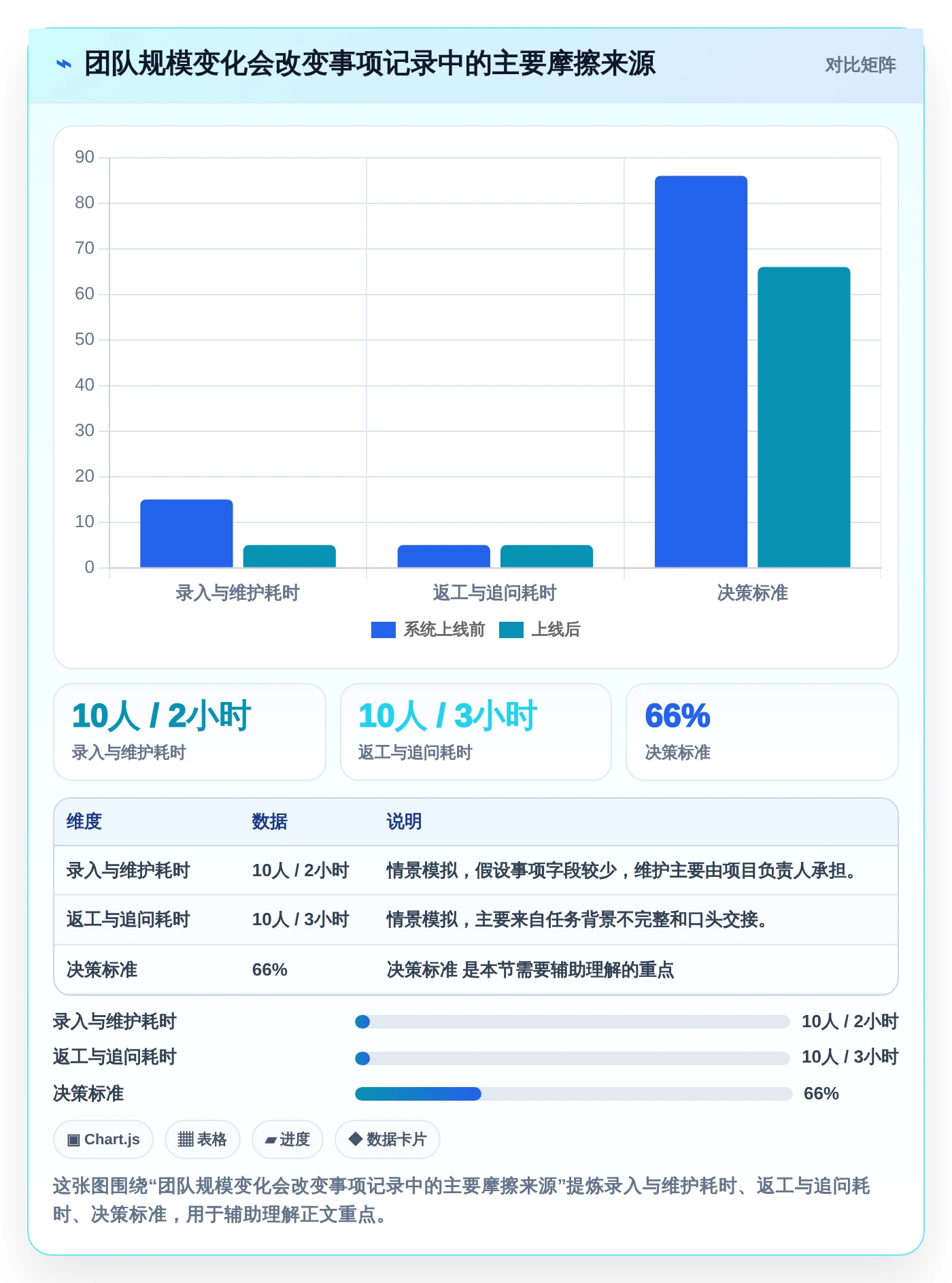The image size is (952, 1283).
Task: Click the 决策标准 progress bar at 66%
Action: point(573,1094)
